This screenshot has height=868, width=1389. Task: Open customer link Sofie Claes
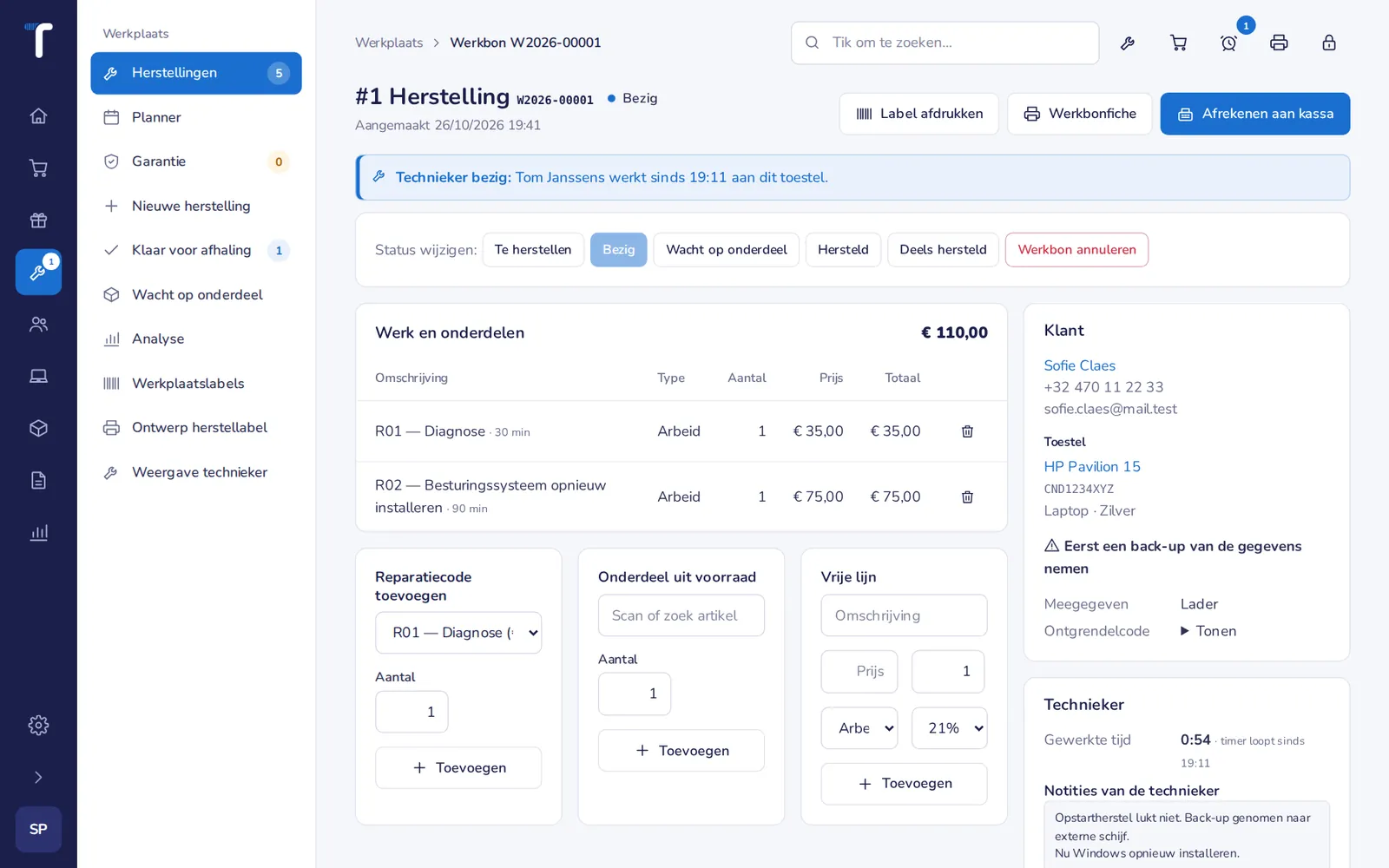pos(1079,365)
